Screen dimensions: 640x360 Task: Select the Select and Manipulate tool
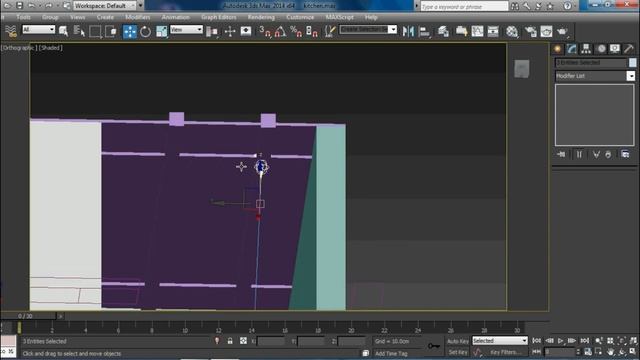tap(230, 31)
